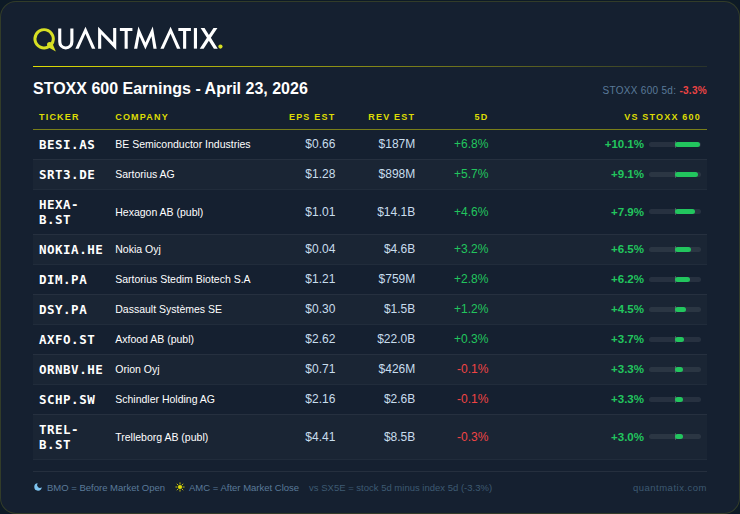
Task: Select the HEXA-B.ST ticker
Action: pos(59,212)
